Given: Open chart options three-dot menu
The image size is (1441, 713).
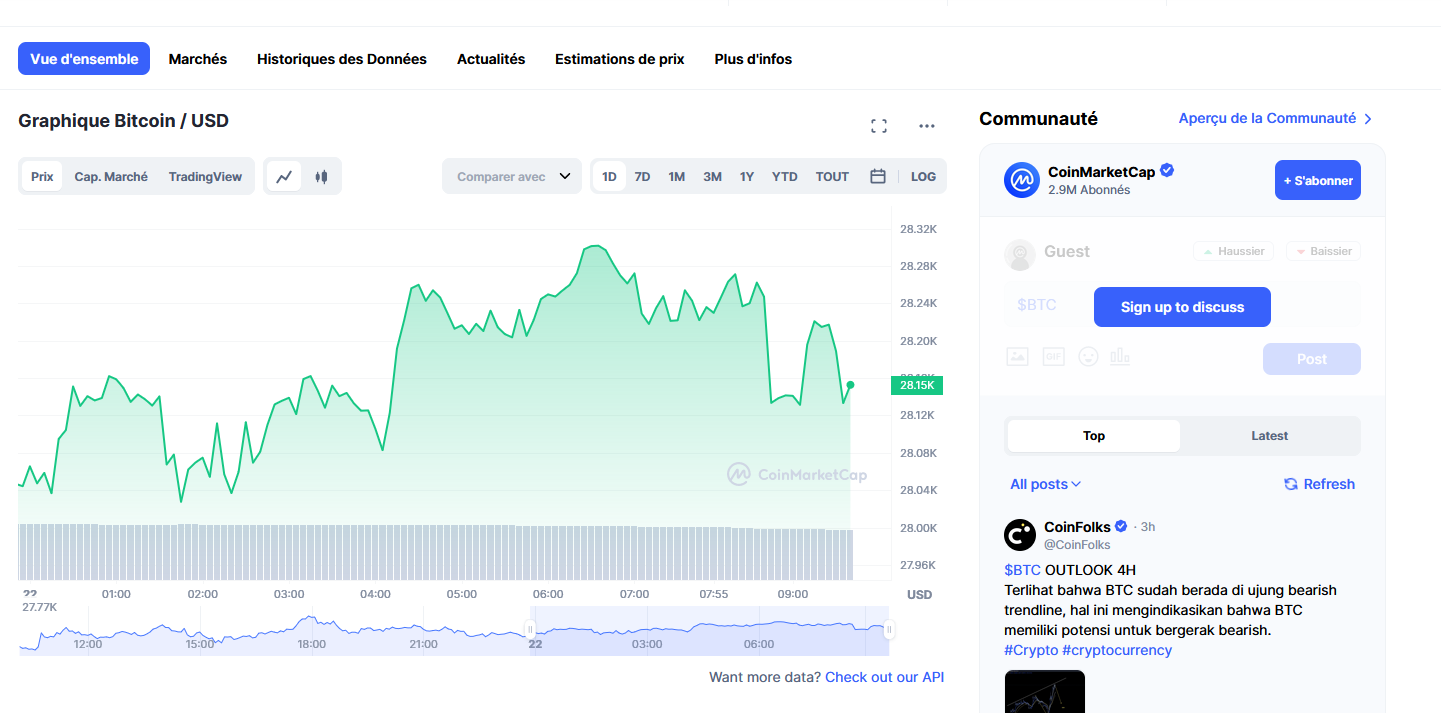Looking at the screenshot, I should coord(927,126).
